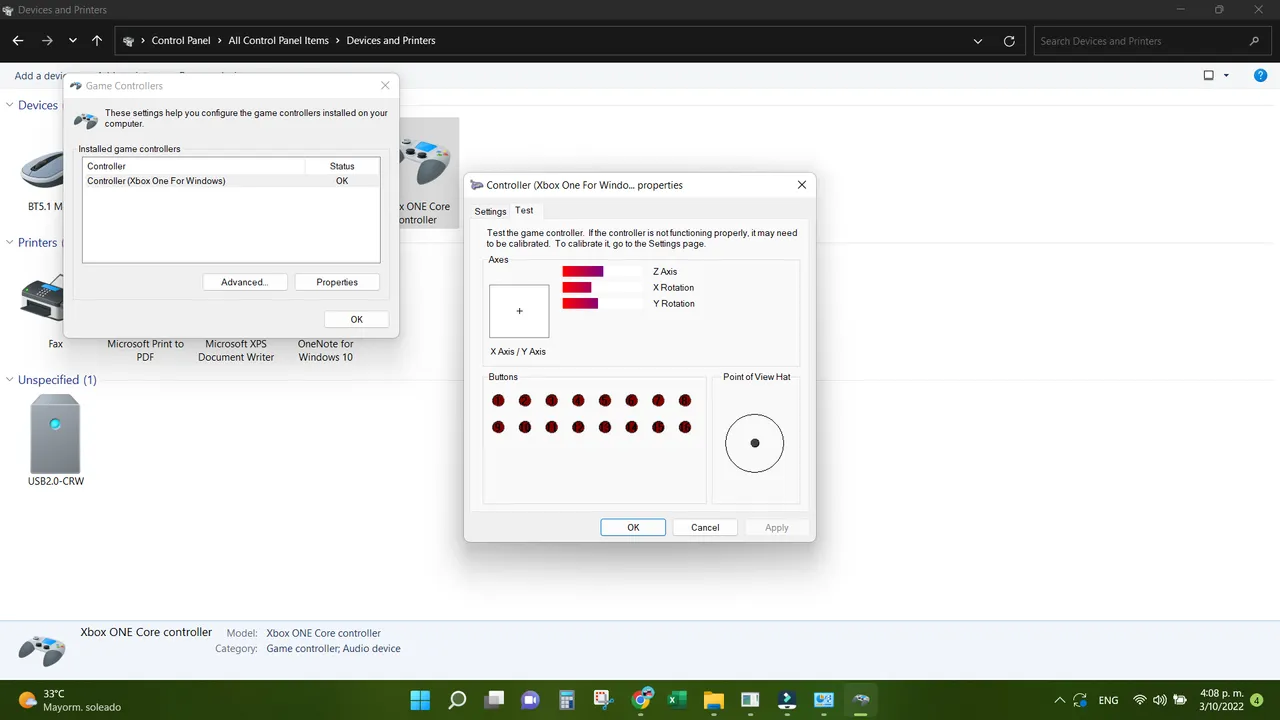
Task: Click the Point of View Hat circle
Action: coord(755,443)
